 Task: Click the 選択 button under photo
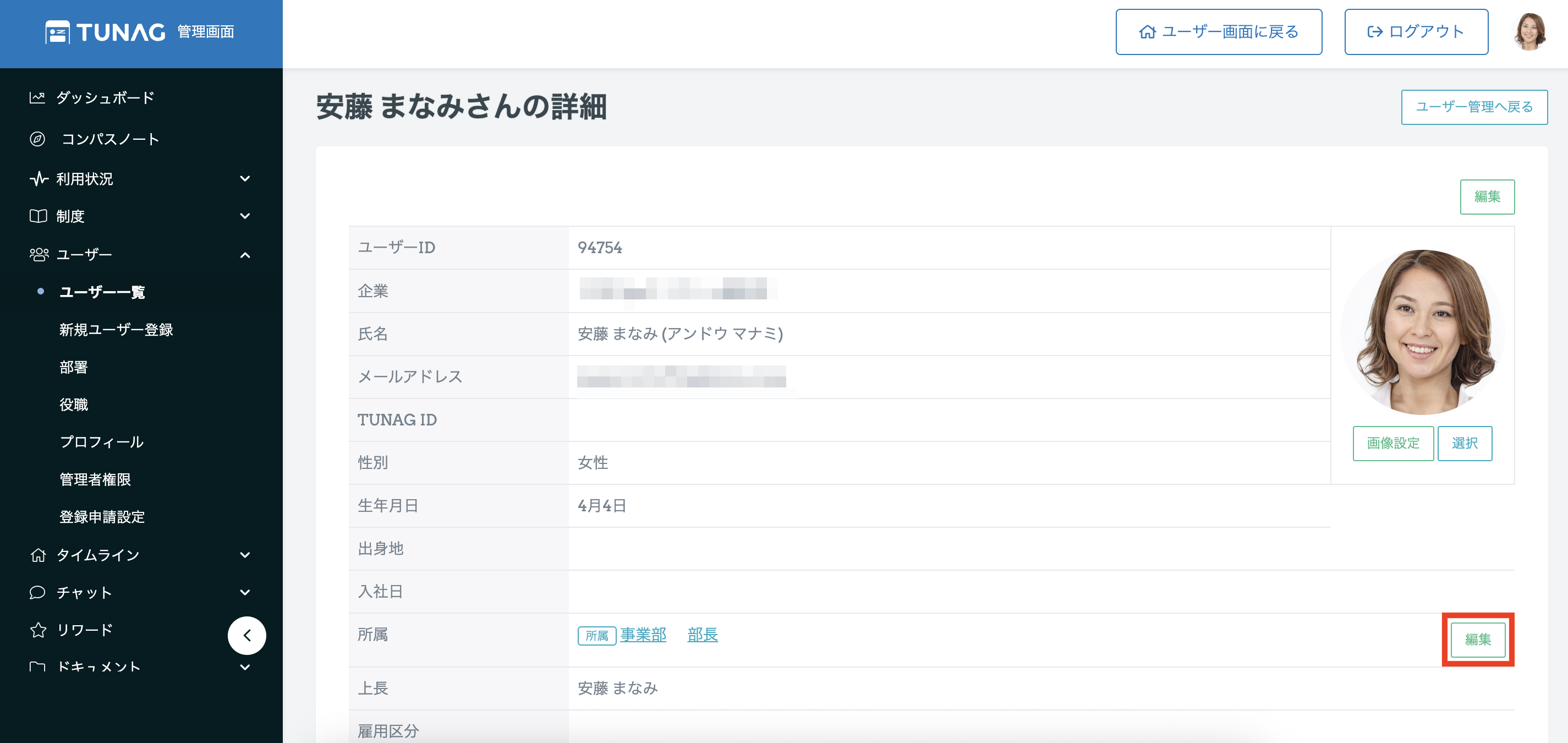(x=1465, y=444)
